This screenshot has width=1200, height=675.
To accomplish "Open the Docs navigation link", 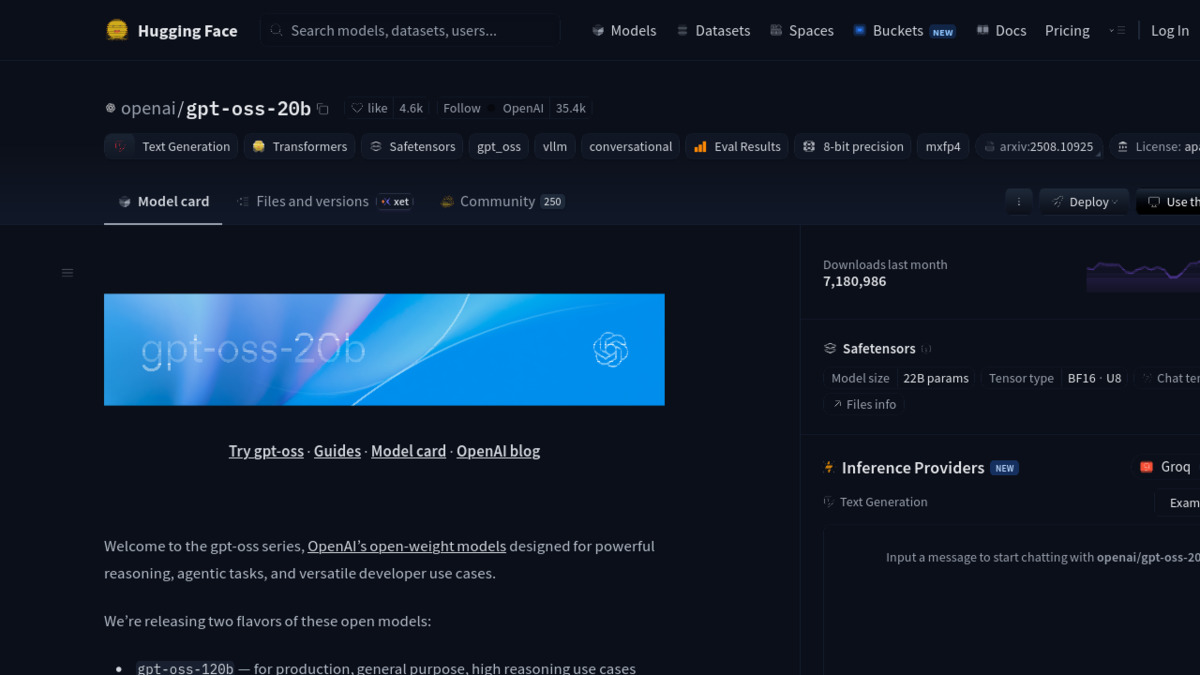I will pos(1001,31).
